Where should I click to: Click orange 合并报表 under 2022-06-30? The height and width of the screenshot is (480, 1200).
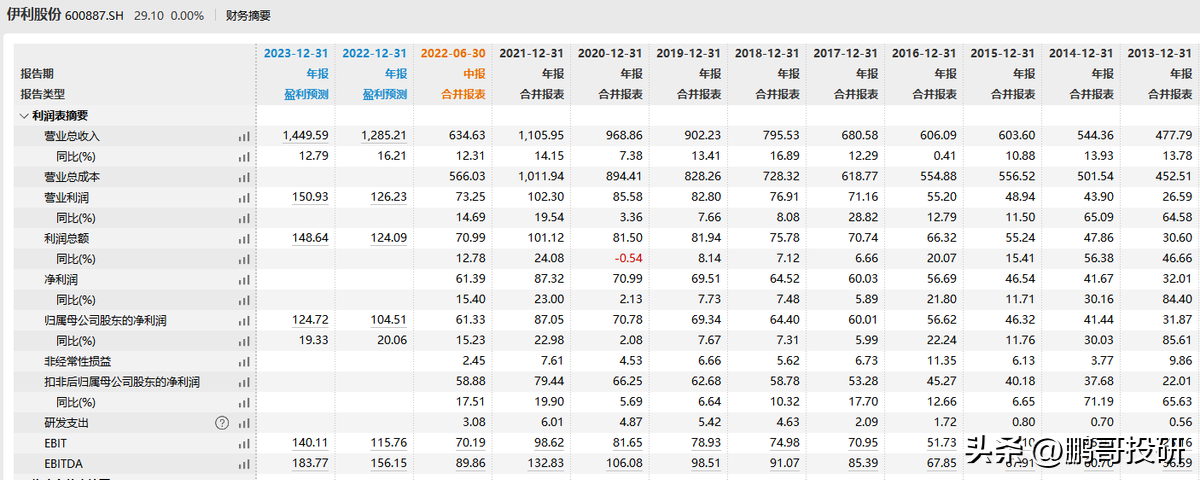[464, 94]
